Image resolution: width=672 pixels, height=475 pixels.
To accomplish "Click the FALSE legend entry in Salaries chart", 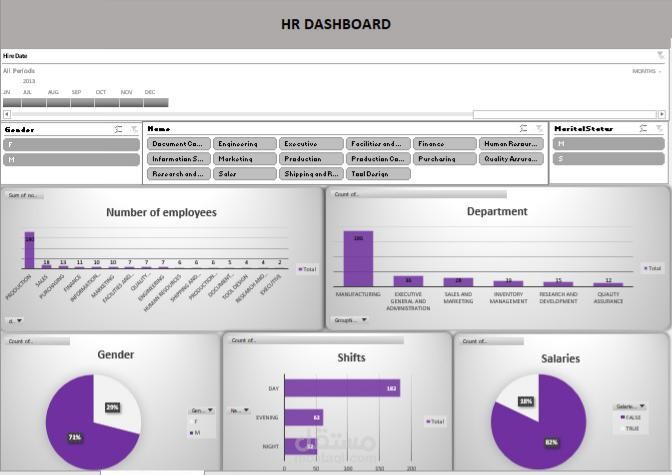I will point(630,417).
